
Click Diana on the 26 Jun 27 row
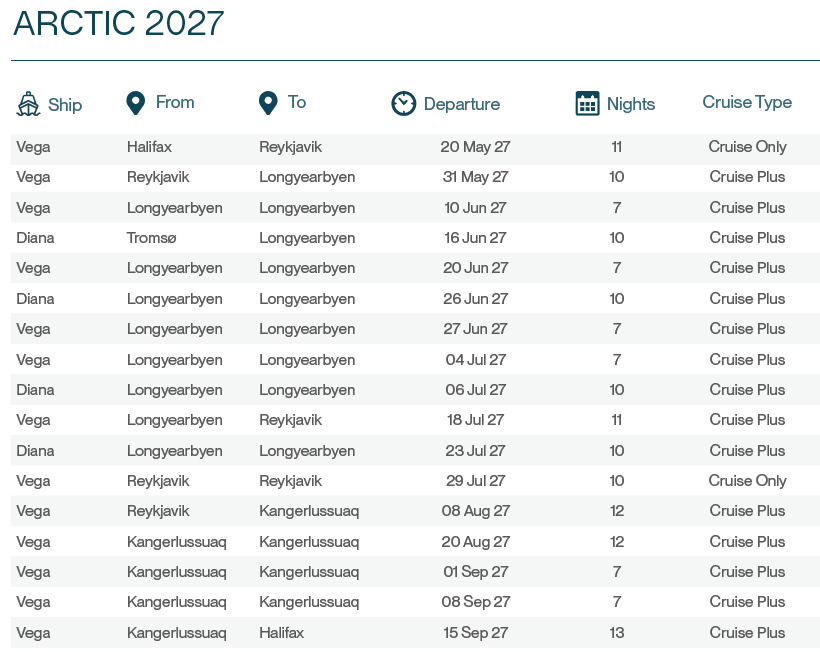[35, 299]
